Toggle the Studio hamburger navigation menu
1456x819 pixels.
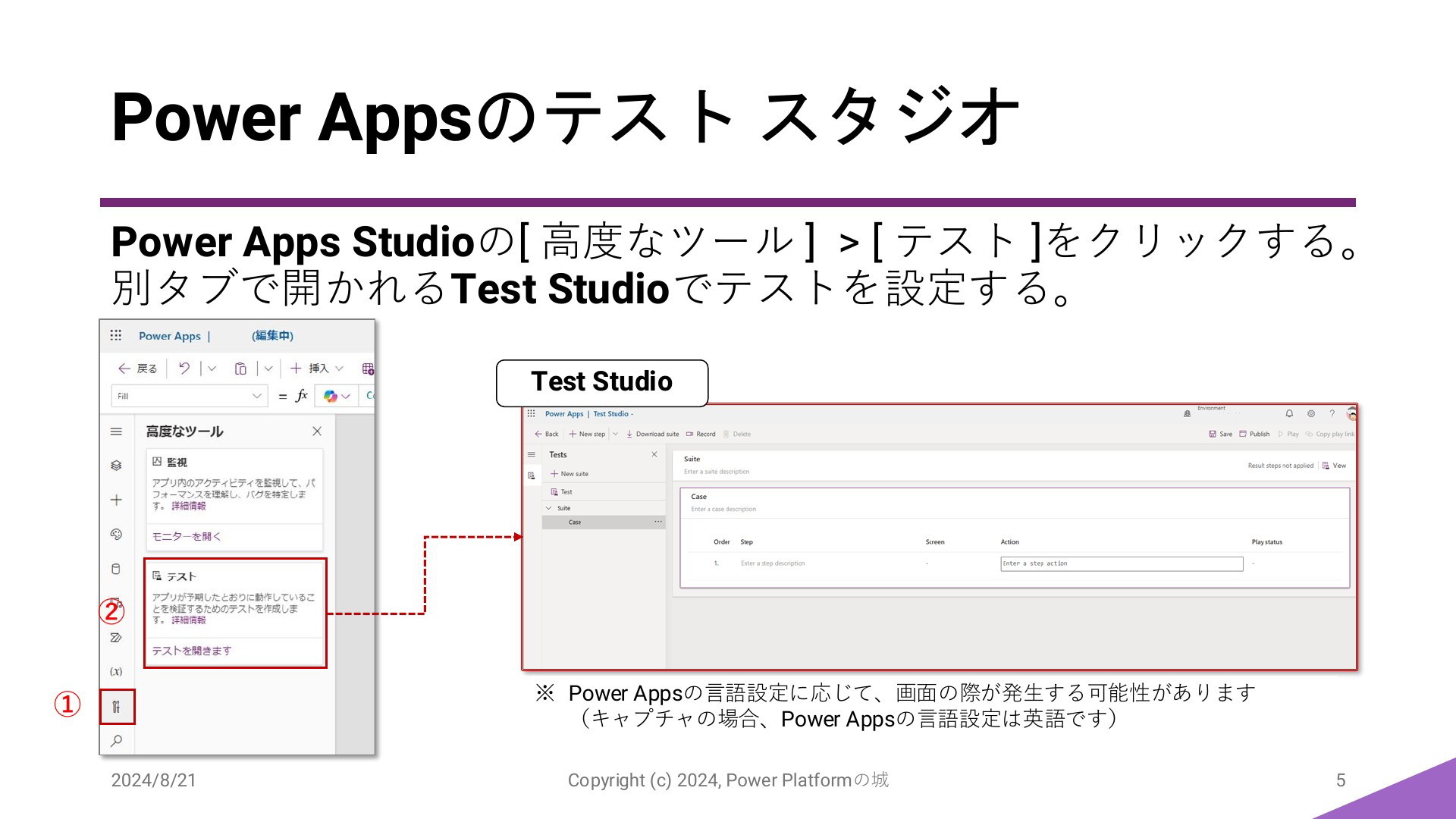tap(116, 431)
